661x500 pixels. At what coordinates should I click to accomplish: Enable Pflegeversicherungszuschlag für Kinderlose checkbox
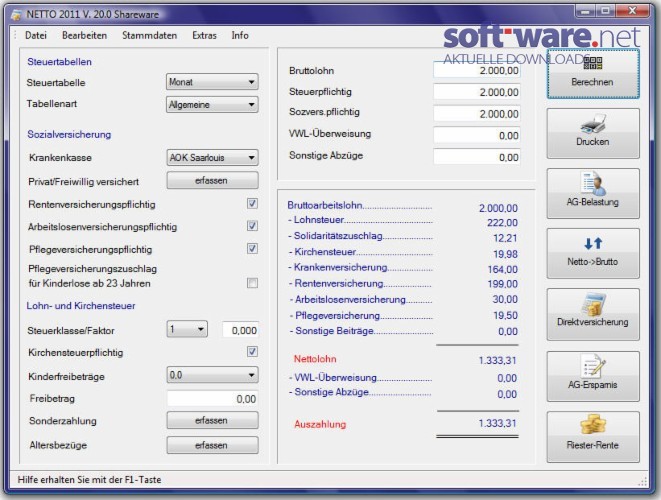[x=252, y=283]
